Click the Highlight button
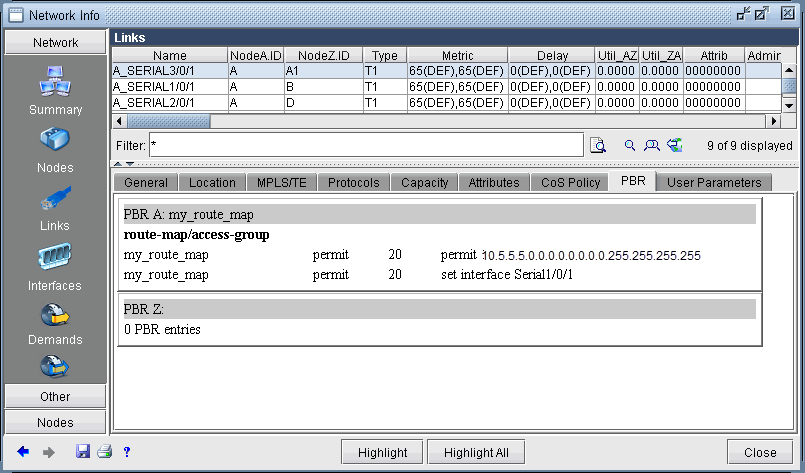This screenshot has height=473, width=805. pos(382,452)
